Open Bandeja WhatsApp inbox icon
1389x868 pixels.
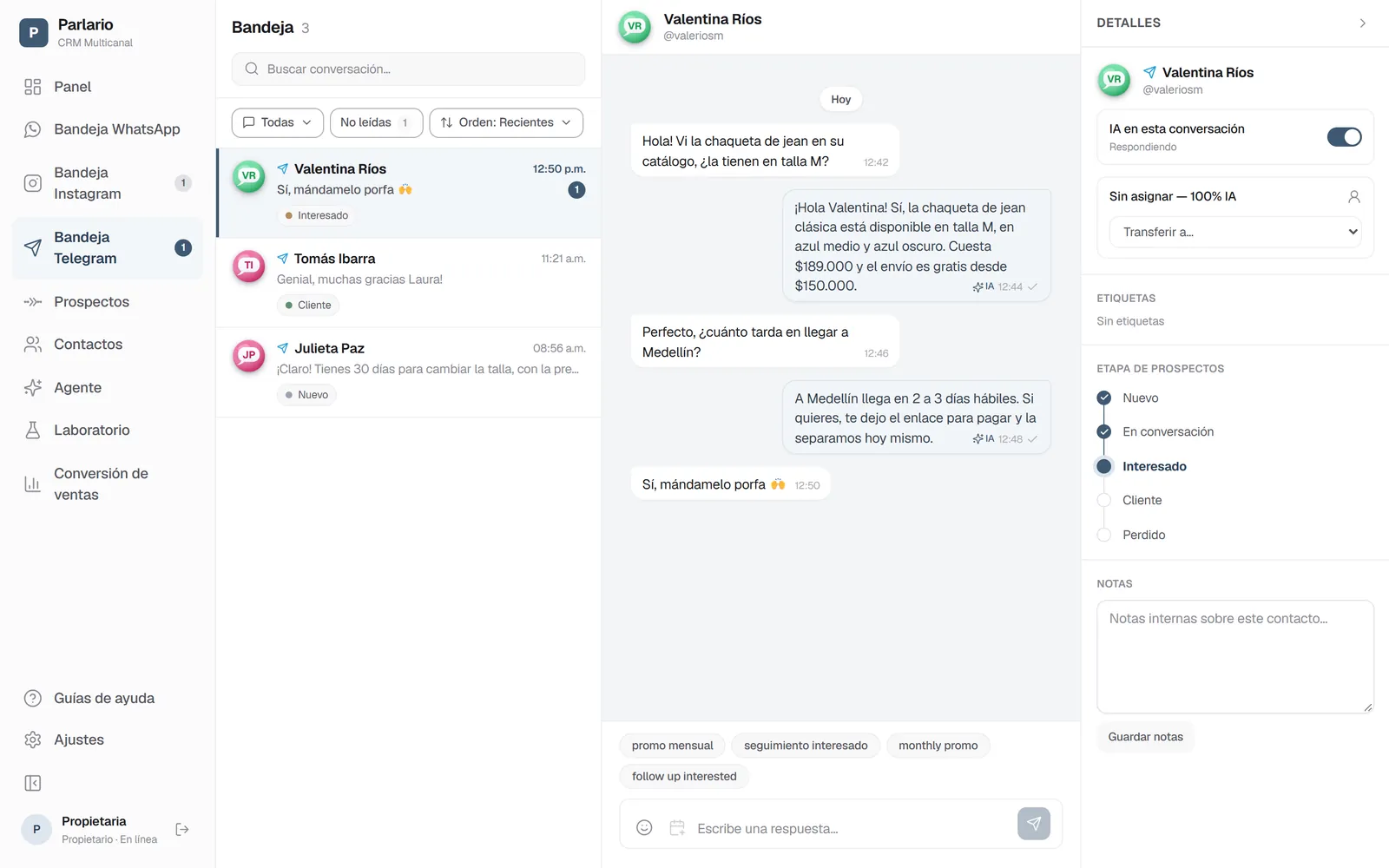33,129
